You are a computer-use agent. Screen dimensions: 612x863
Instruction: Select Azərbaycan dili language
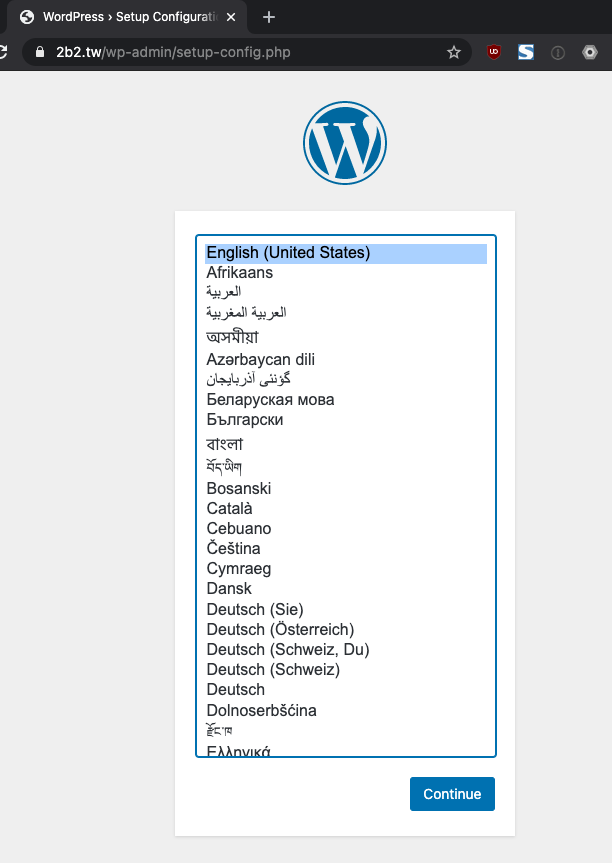tap(346, 359)
